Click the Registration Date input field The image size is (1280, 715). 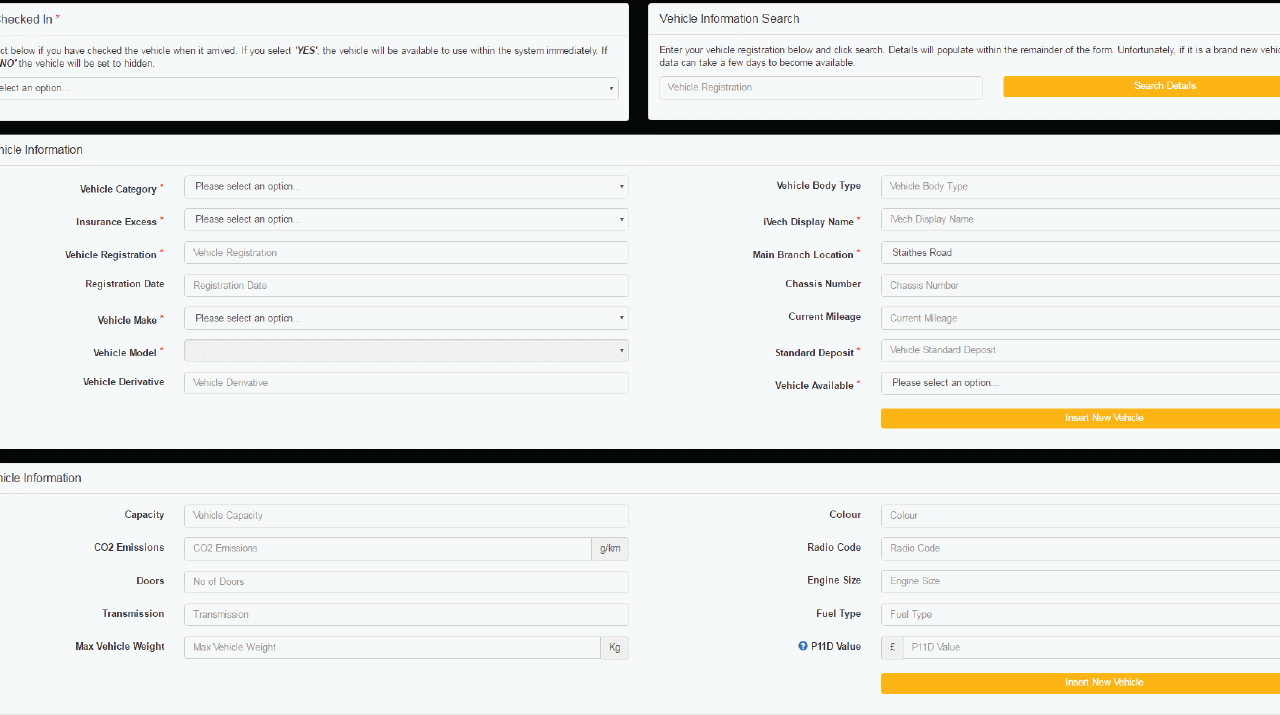click(406, 286)
